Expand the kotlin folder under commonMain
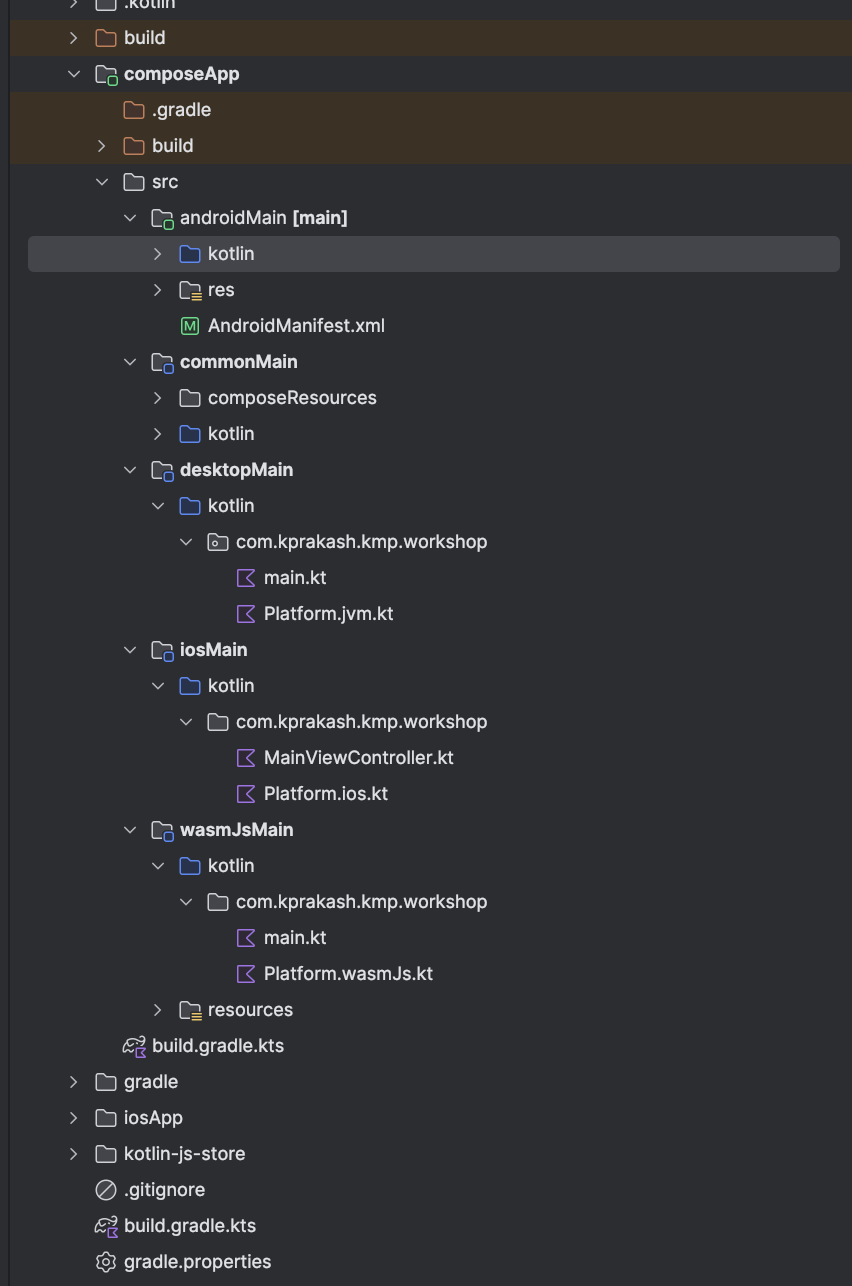852x1286 pixels. pyautogui.click(x=158, y=434)
